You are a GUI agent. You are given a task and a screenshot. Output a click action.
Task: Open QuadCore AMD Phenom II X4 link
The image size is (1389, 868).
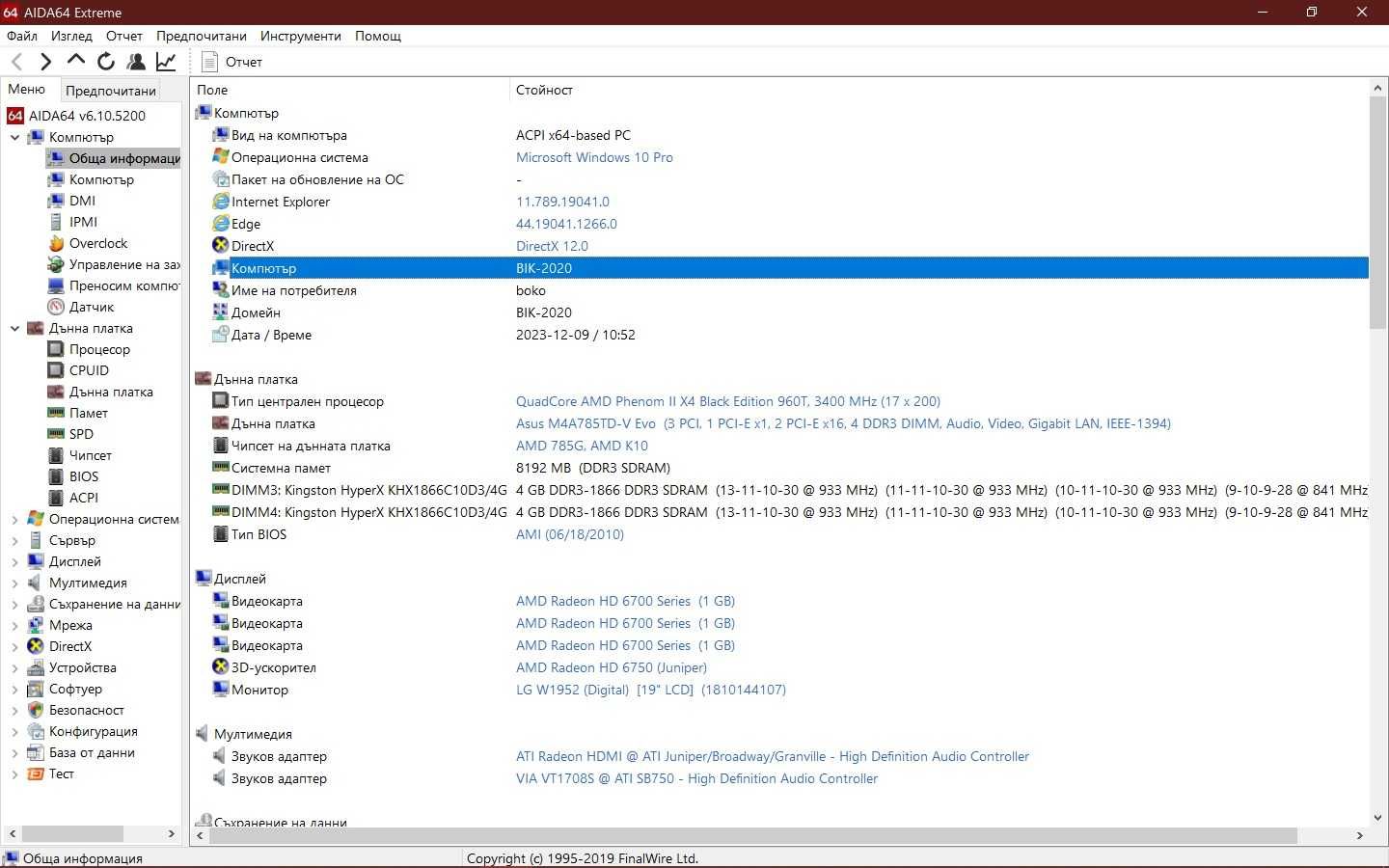point(728,401)
